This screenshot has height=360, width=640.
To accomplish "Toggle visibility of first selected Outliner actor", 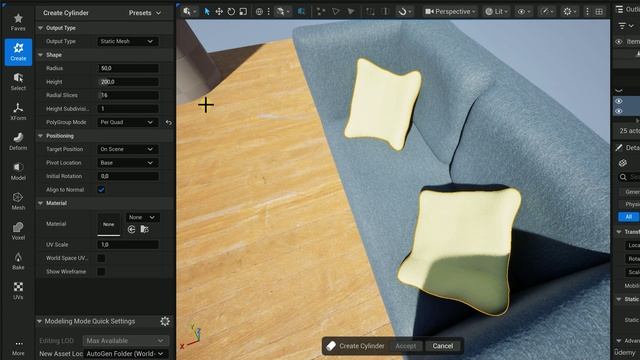I will [619, 101].
